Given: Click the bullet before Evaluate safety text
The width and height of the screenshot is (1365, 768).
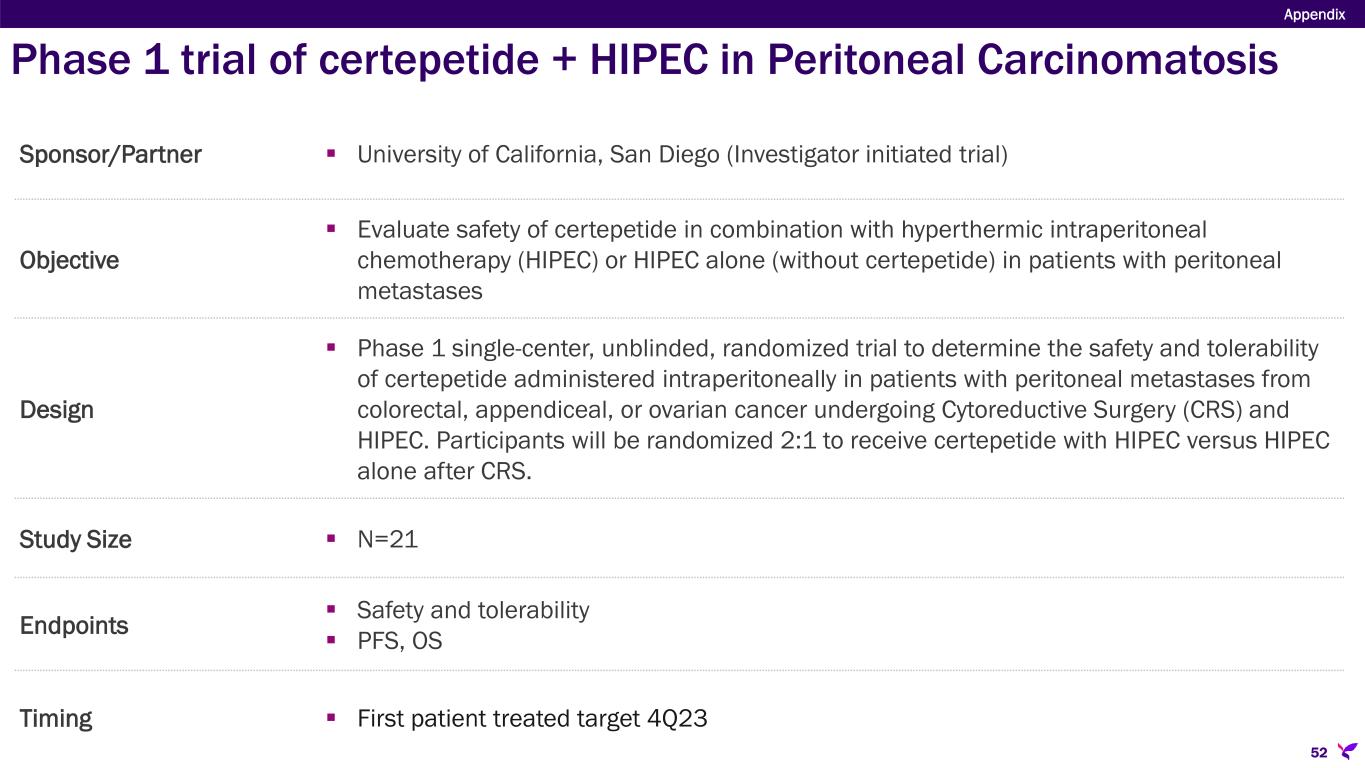Looking at the screenshot, I should click(333, 230).
